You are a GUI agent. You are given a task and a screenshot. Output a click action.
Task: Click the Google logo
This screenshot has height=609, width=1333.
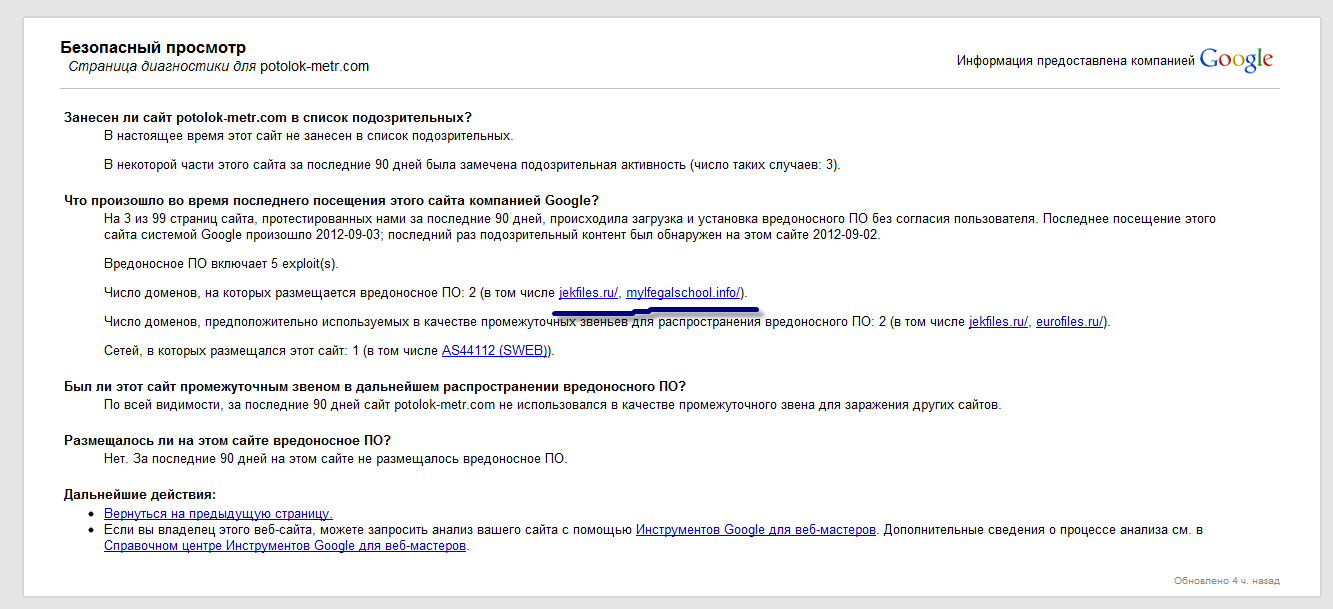tap(1236, 60)
